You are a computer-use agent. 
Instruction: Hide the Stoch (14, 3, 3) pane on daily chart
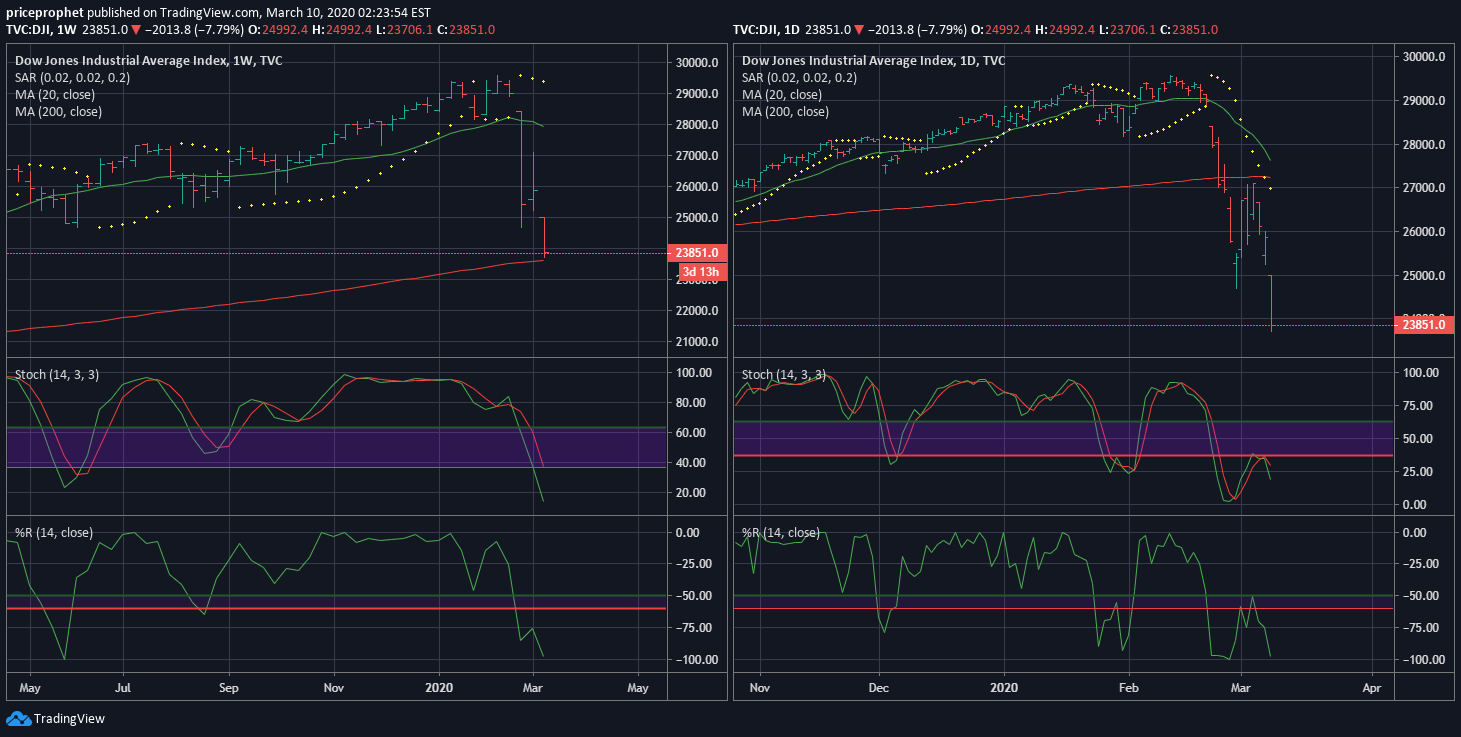[785, 374]
